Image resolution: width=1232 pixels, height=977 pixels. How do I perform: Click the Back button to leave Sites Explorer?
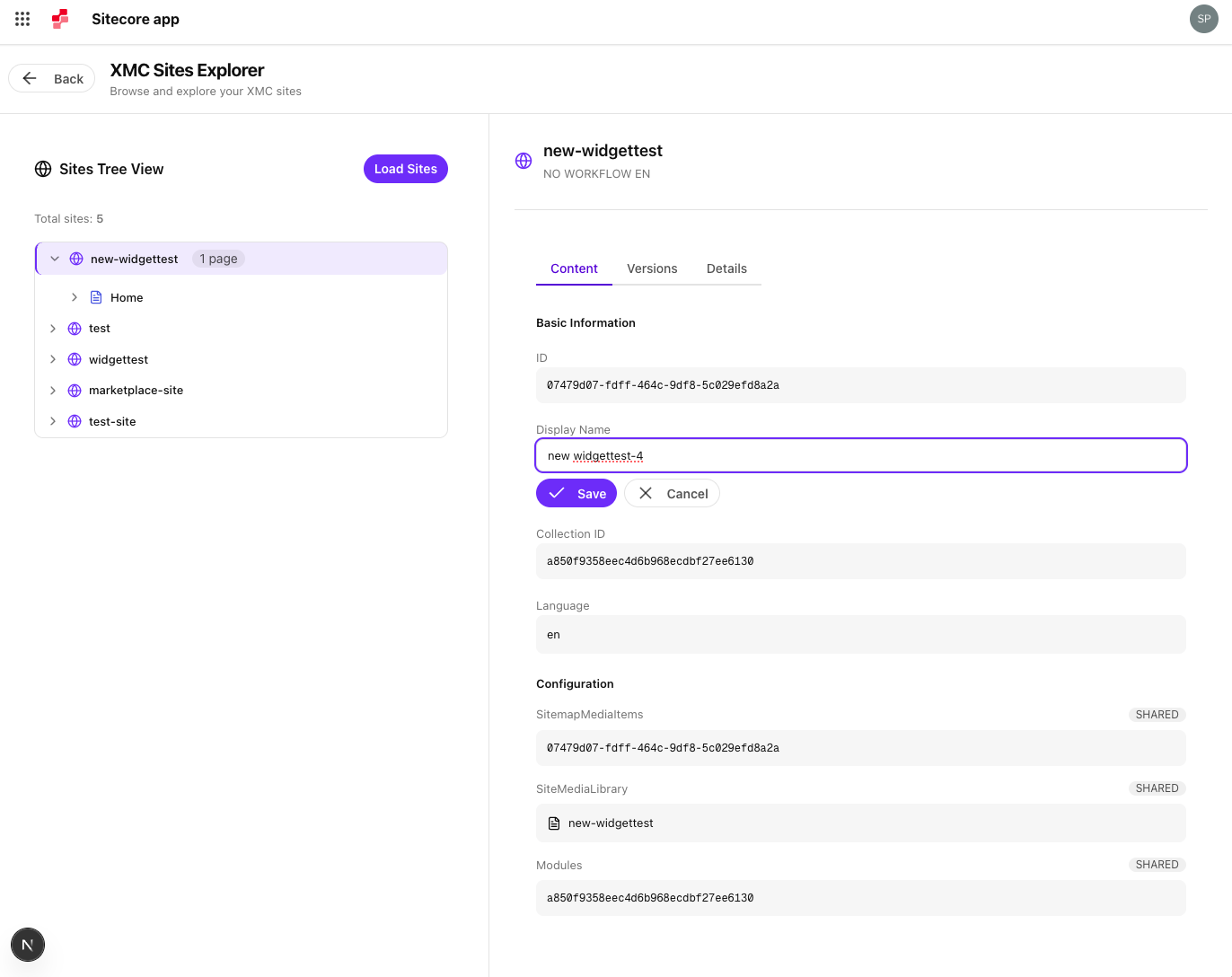pos(51,78)
